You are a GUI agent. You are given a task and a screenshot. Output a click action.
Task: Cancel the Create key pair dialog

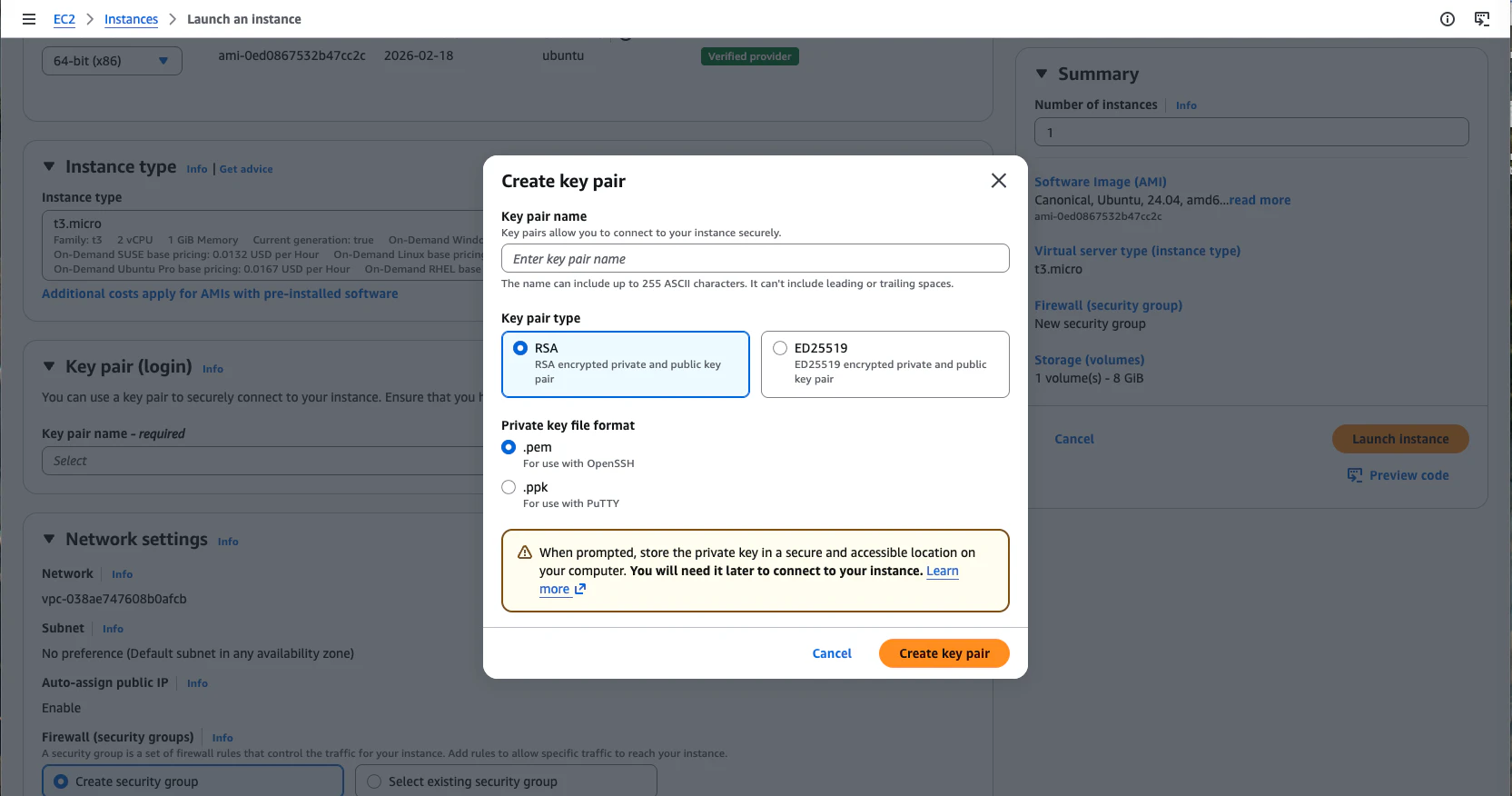832,653
